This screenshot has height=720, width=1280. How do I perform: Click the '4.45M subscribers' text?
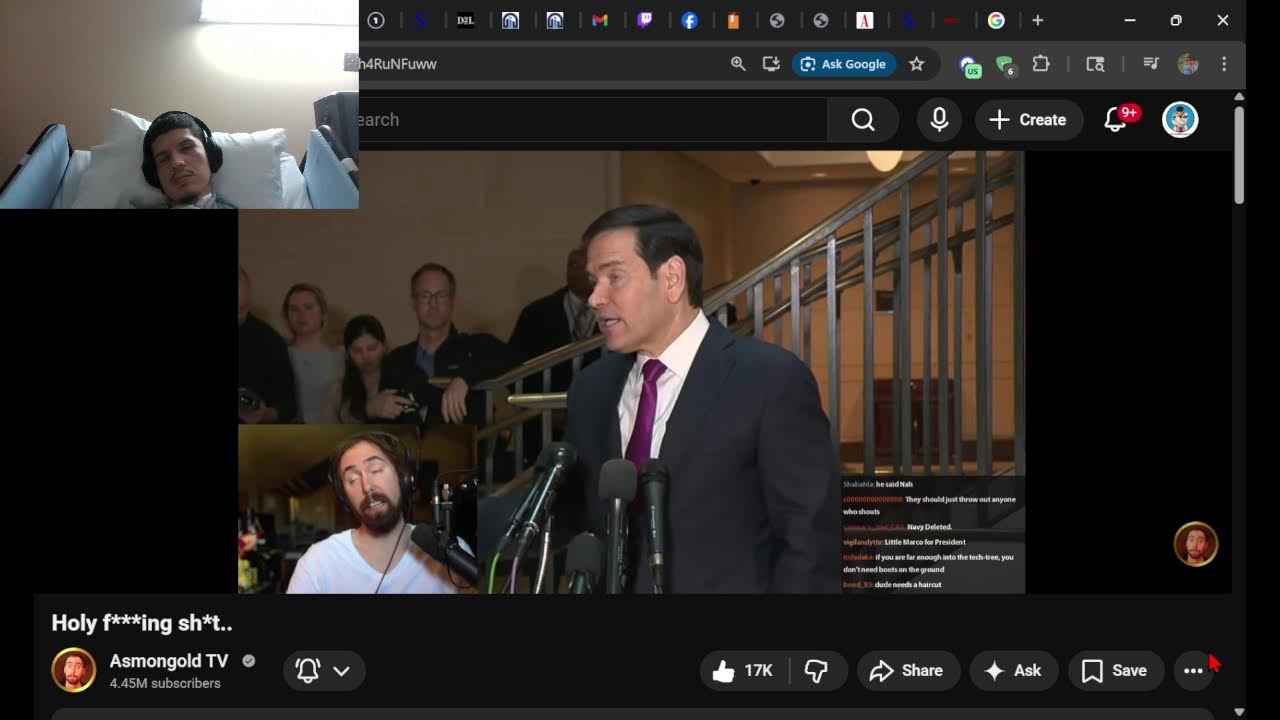click(x=165, y=683)
